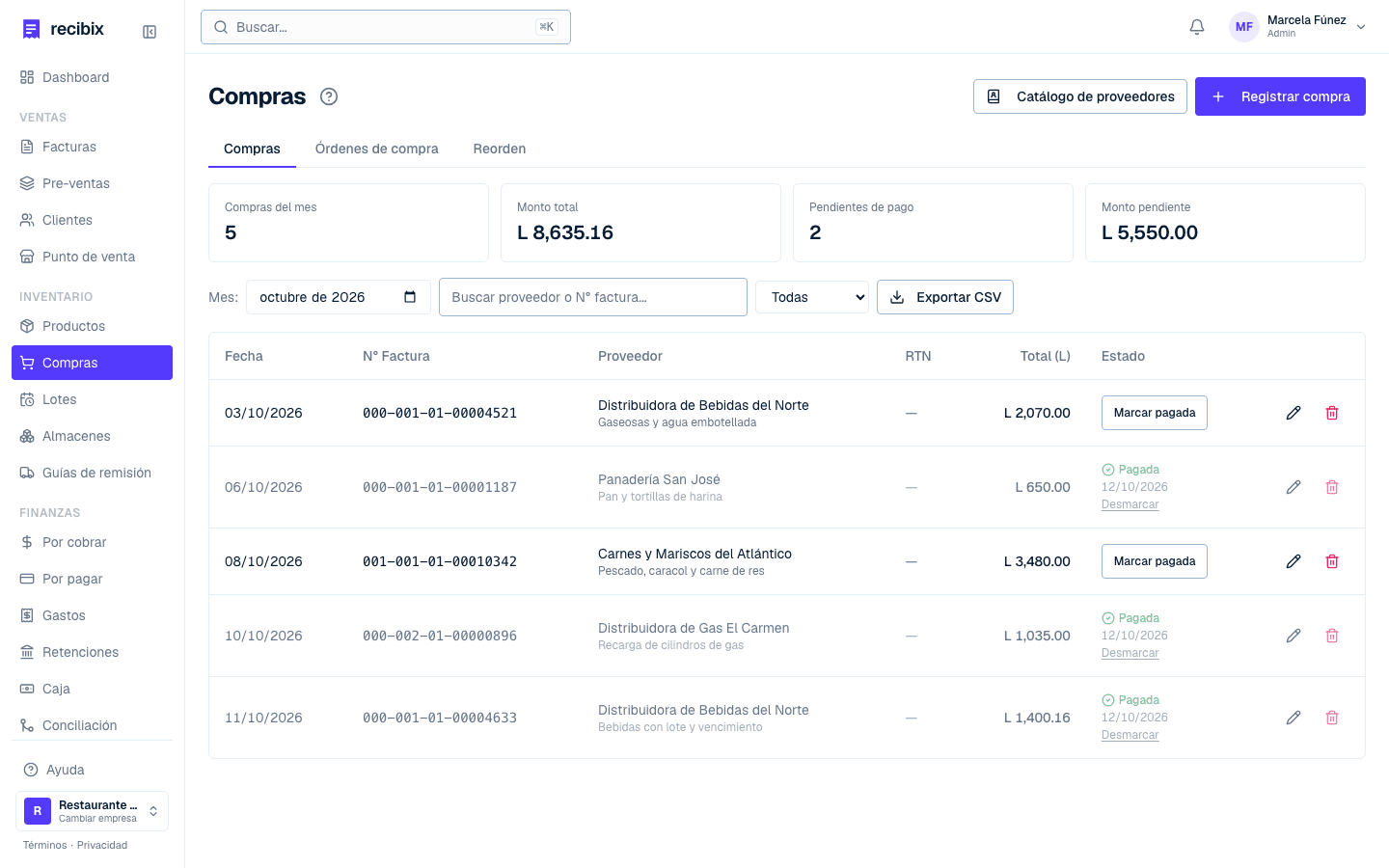Viewport: 1389px width, 868px height.
Task: Collapse the sidebar with the panel icon
Action: tap(150, 32)
